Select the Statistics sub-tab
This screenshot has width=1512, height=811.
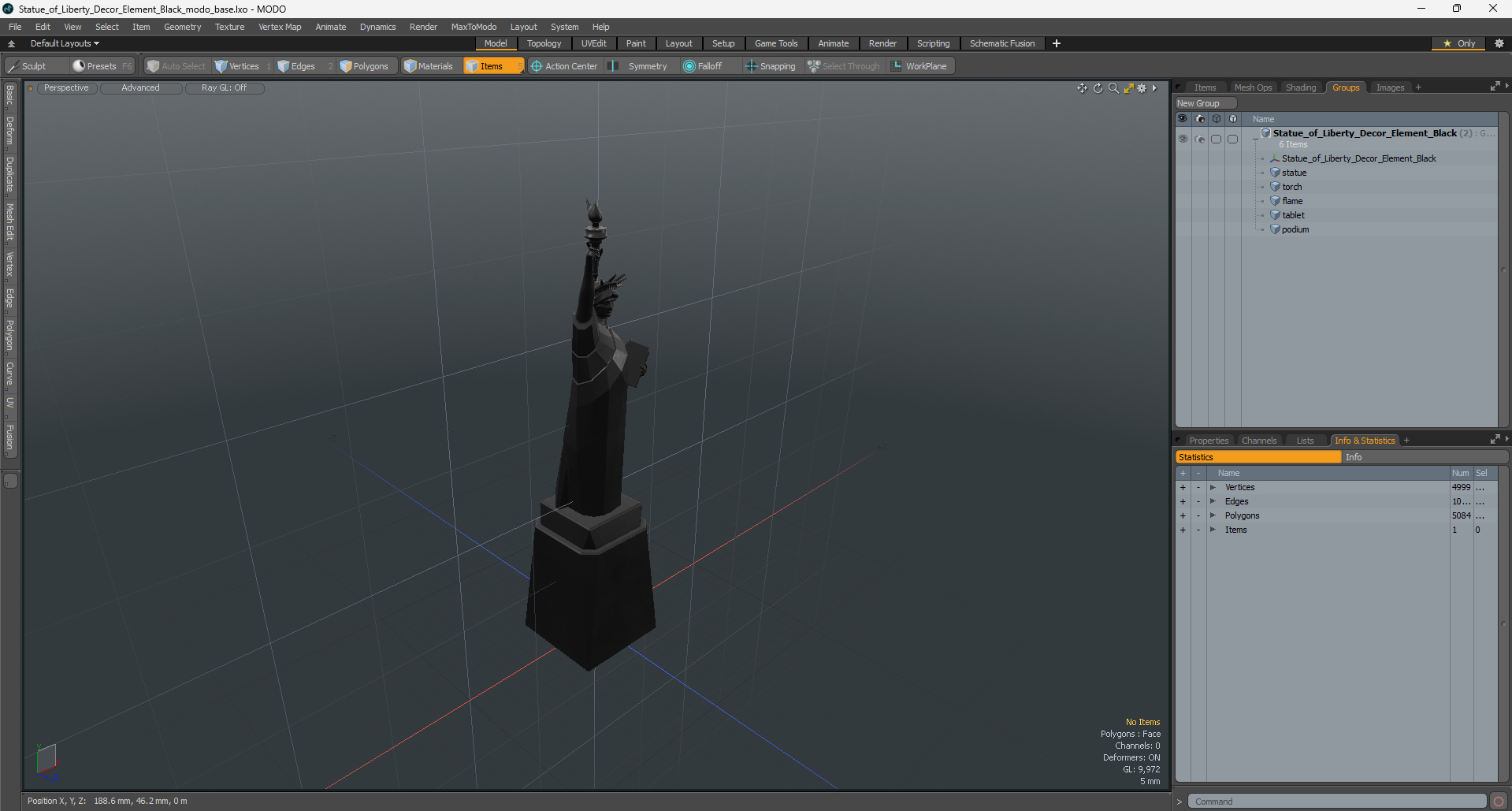[1258, 457]
